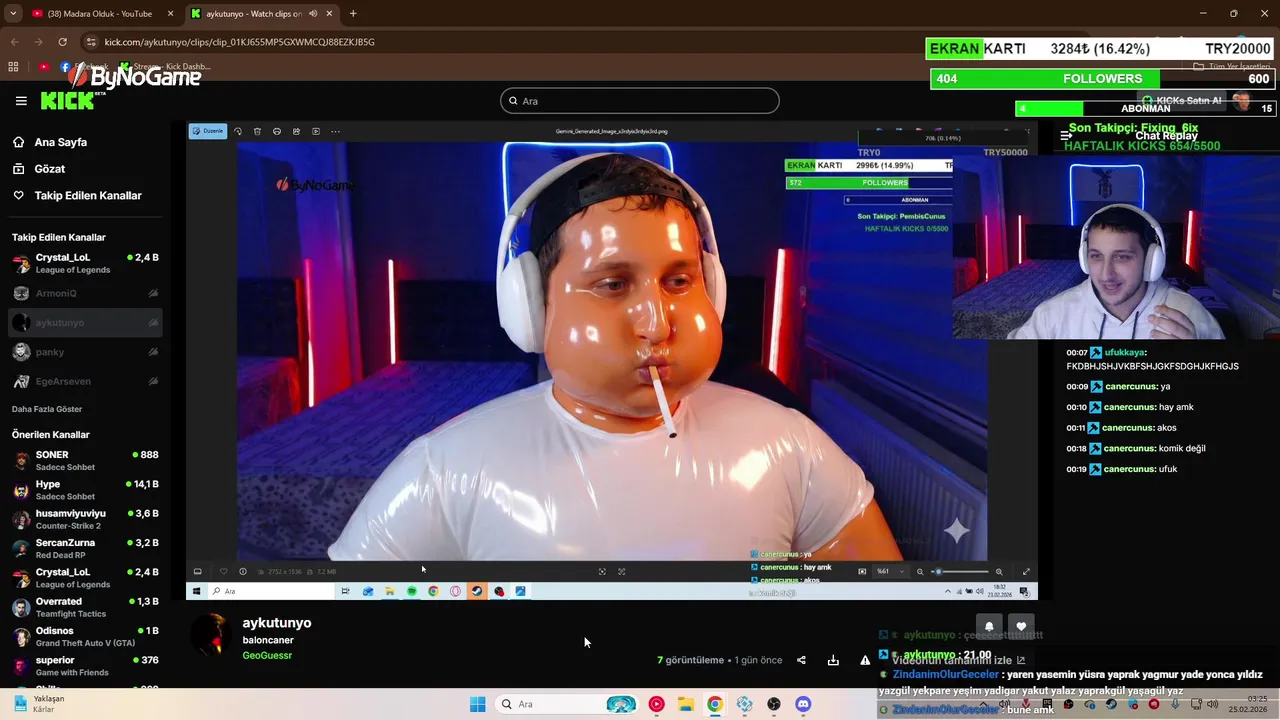Open Discord from the taskbar
Viewport: 1280px width, 720px height.
(803, 704)
